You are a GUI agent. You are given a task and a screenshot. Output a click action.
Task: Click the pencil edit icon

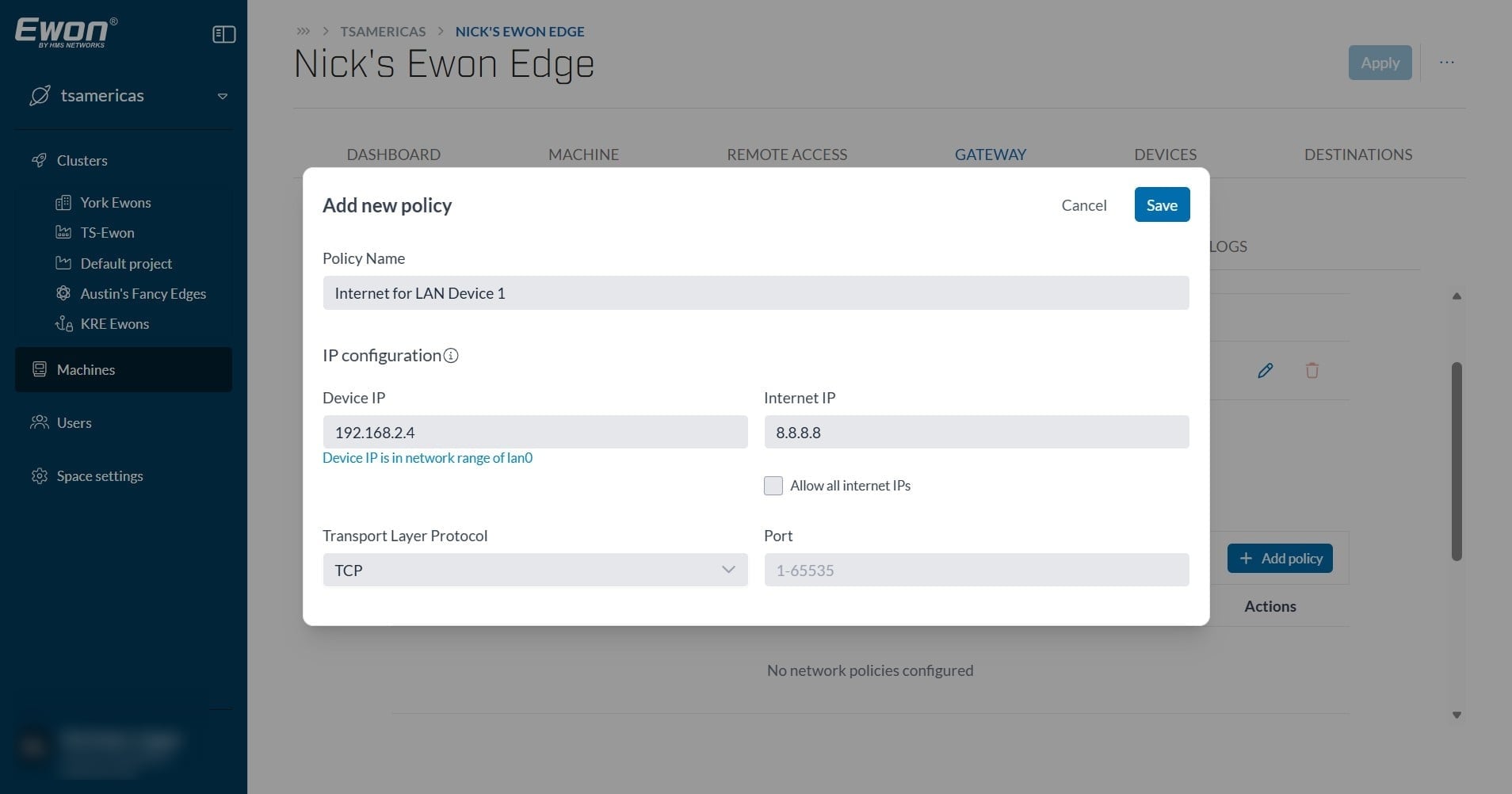(1266, 370)
